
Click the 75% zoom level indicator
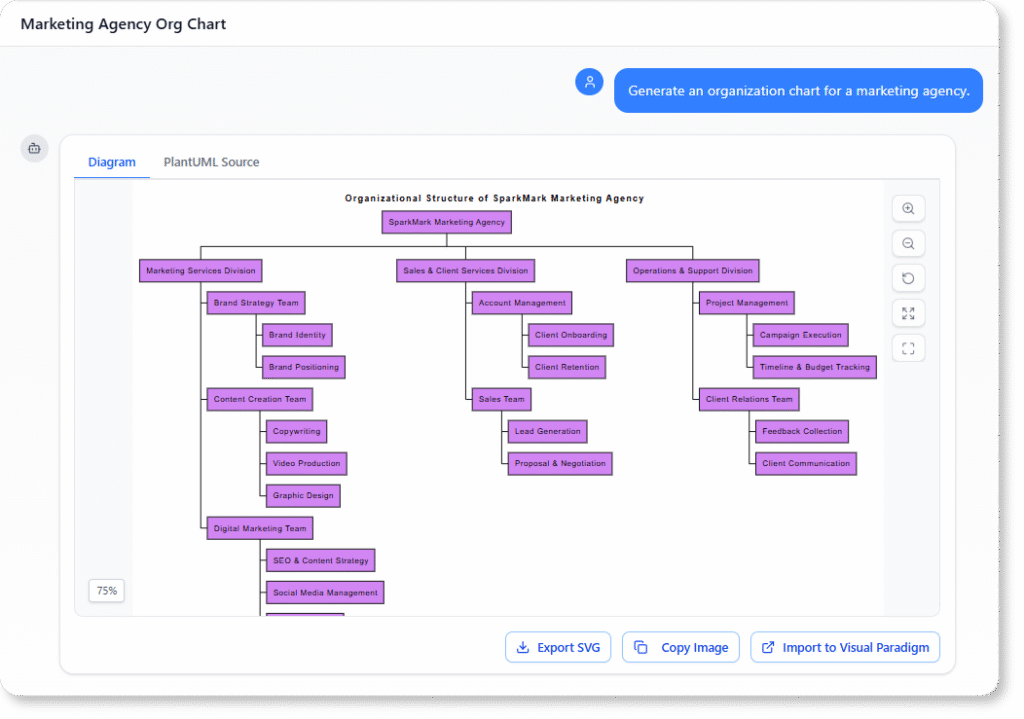pos(106,590)
